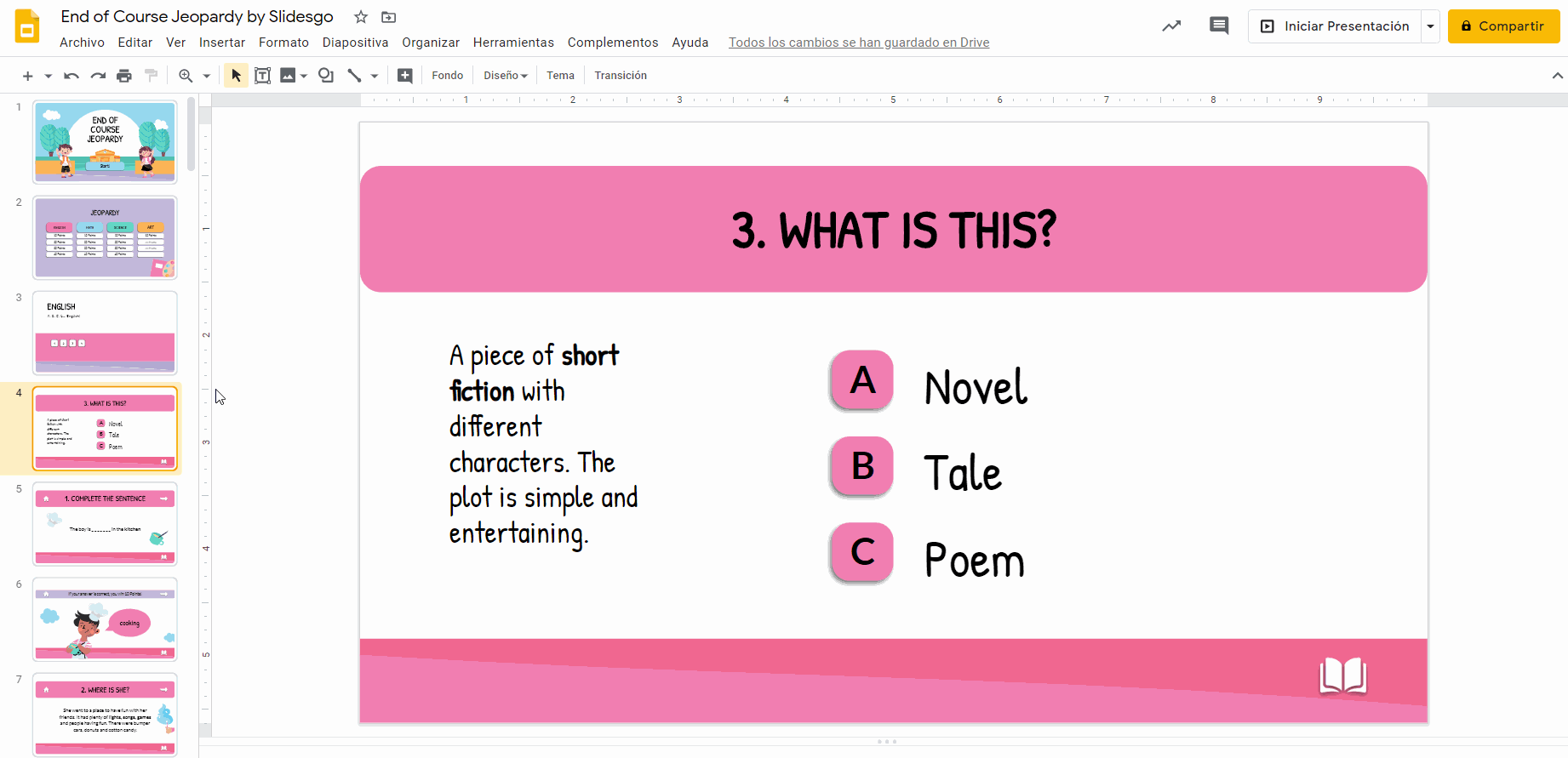Viewport: 1568px width, 758px height.
Task: Open the Archivo menu
Action: (82, 43)
